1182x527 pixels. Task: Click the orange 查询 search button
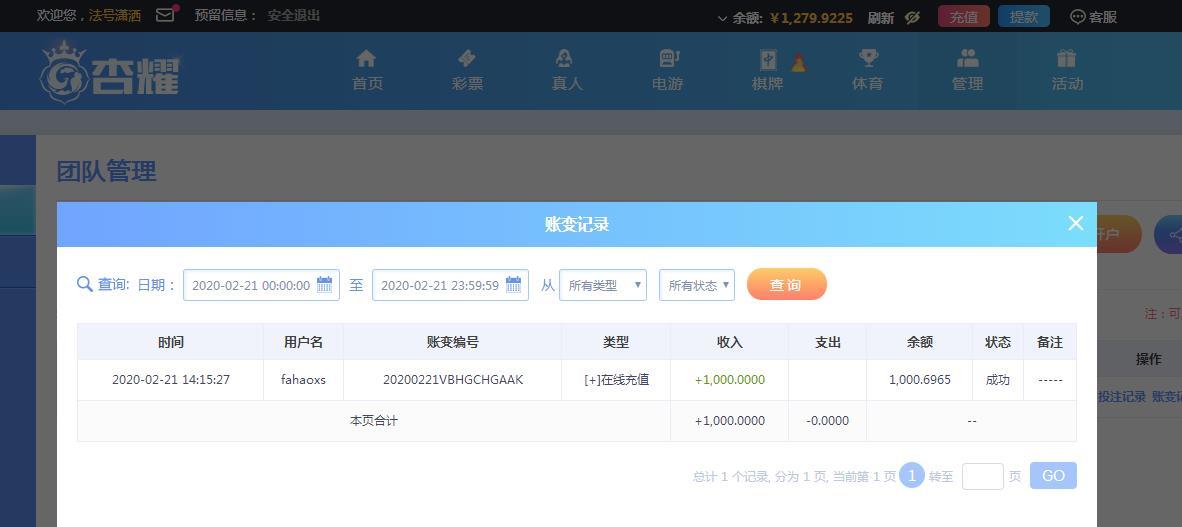coord(786,285)
